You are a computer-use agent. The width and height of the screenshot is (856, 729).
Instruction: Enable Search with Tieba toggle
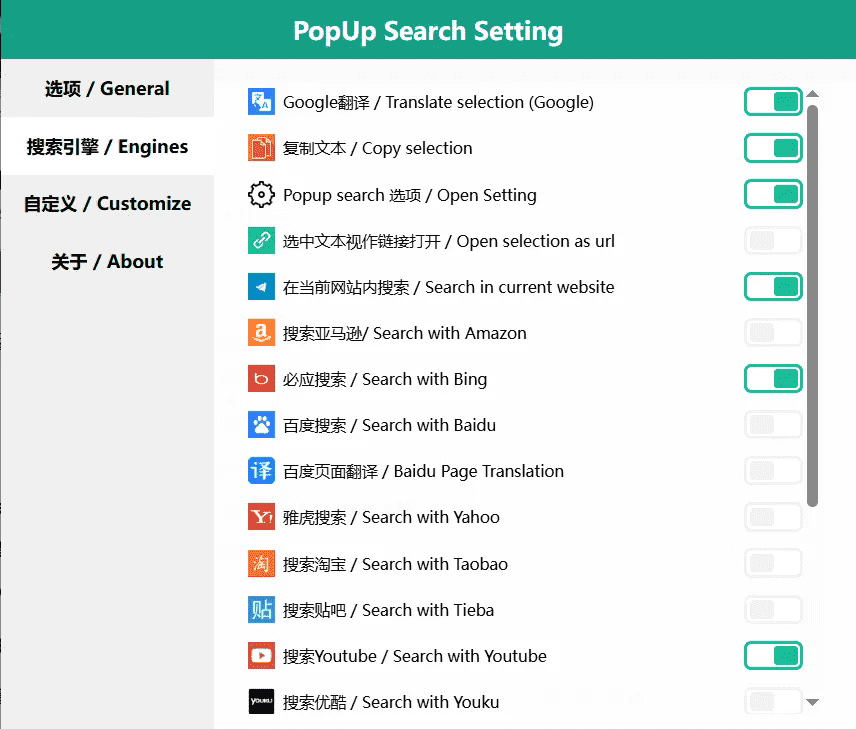[773, 609]
